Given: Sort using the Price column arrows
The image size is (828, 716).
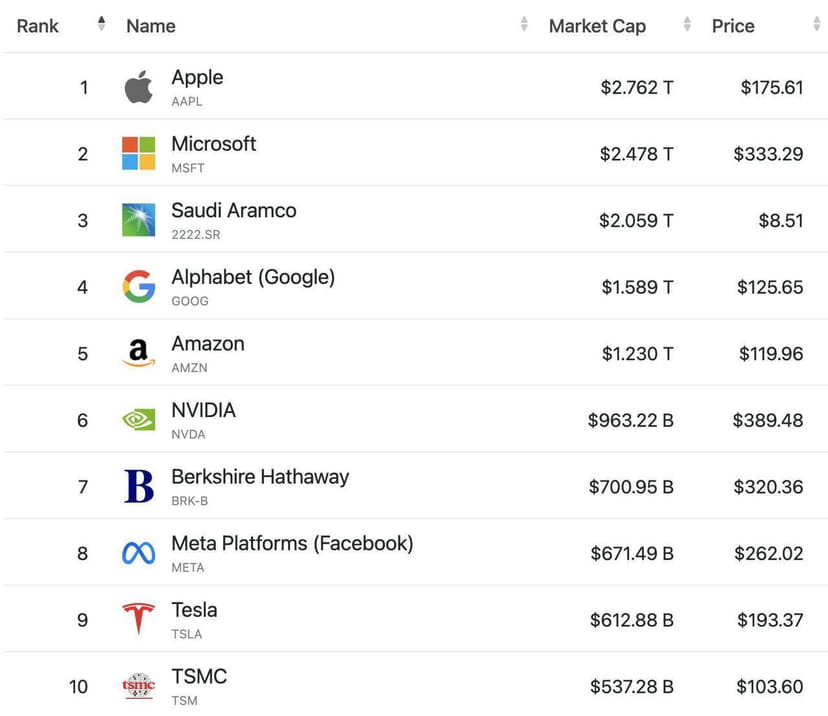Looking at the screenshot, I should [x=816, y=24].
